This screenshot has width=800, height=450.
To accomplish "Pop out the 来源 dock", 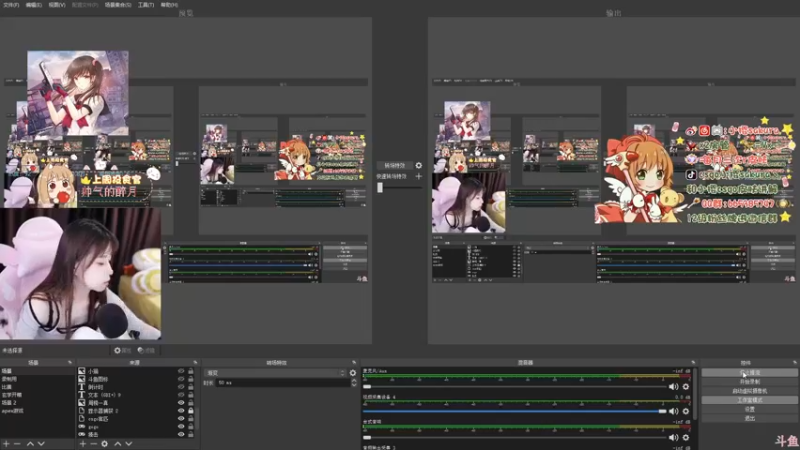I will point(195,362).
